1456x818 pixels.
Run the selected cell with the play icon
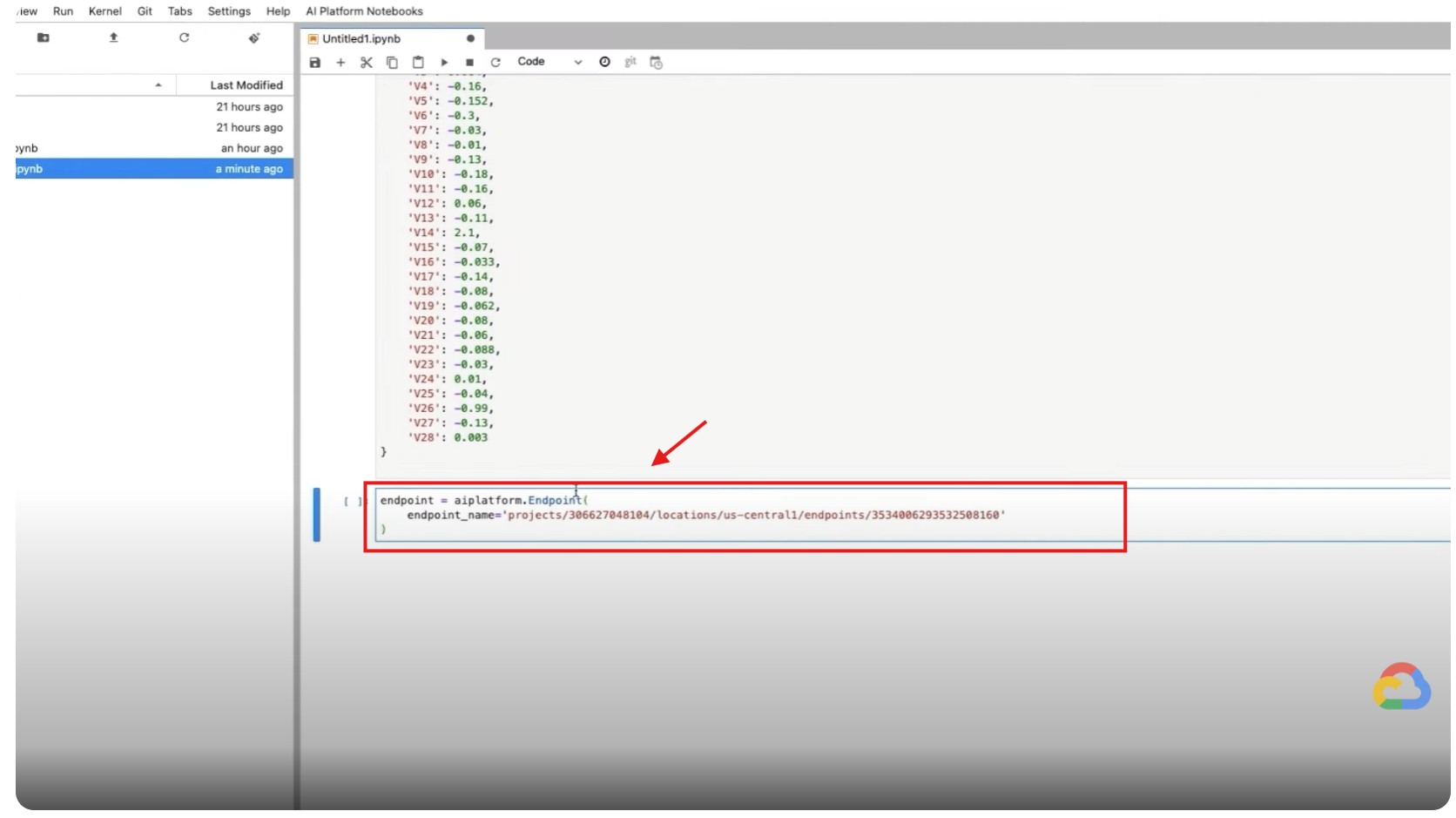point(444,63)
